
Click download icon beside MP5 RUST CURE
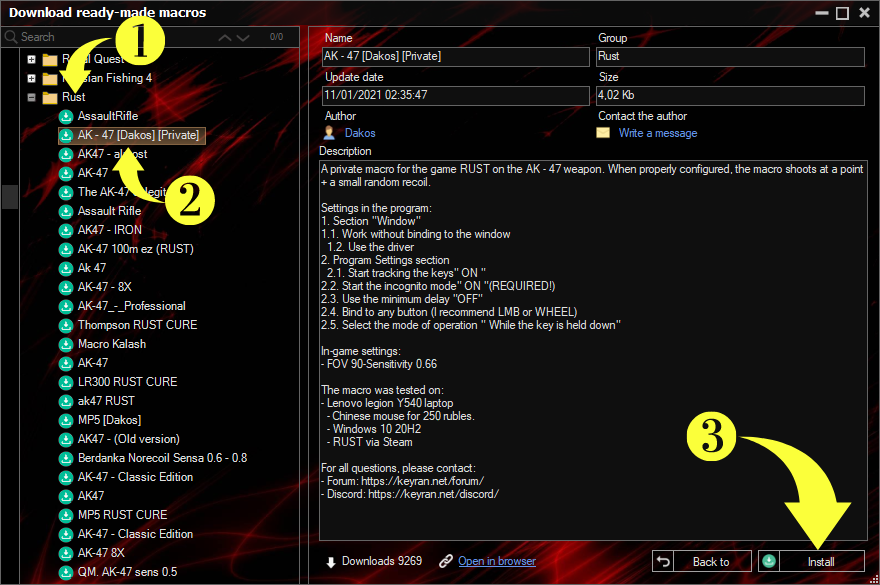pyautogui.click(x=66, y=515)
